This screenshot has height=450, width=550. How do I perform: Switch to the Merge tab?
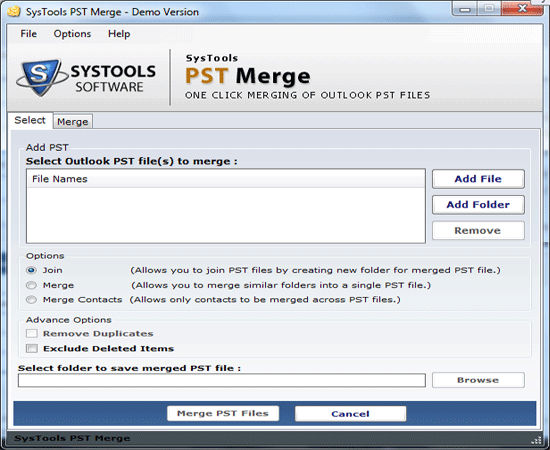tap(73, 122)
